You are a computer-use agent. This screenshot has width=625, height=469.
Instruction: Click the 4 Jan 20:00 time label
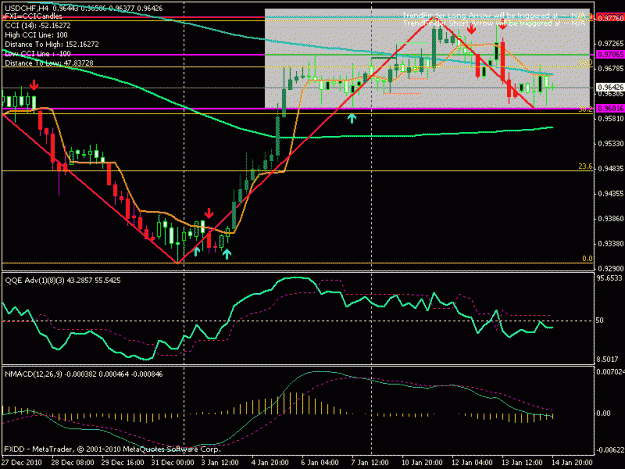pos(270,463)
